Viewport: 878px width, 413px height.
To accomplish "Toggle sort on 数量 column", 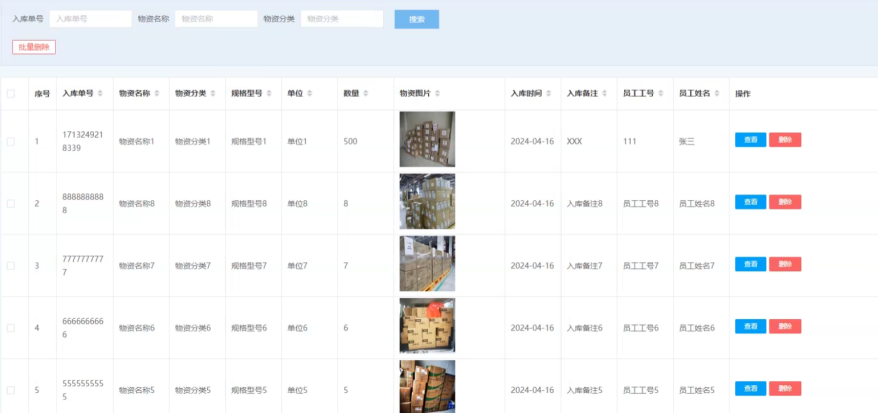I will 366,94.
